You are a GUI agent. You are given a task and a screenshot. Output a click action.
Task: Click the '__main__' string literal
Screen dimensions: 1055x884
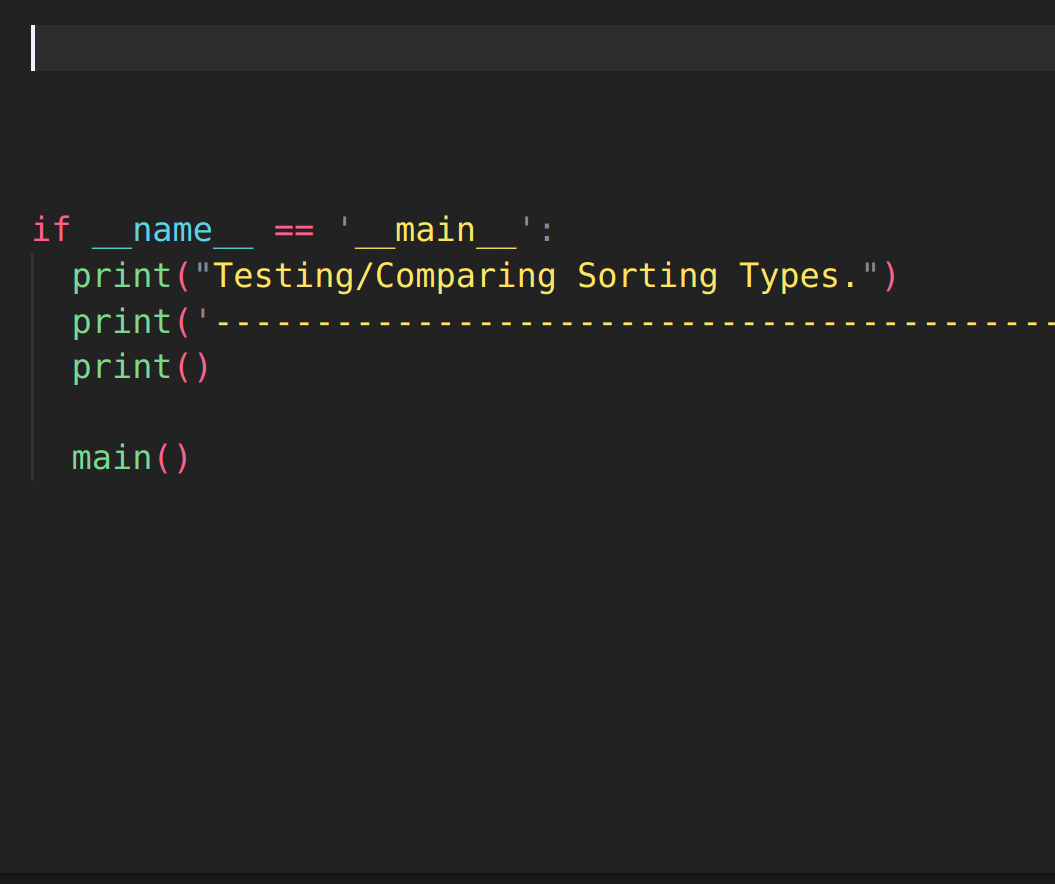[x=435, y=230]
